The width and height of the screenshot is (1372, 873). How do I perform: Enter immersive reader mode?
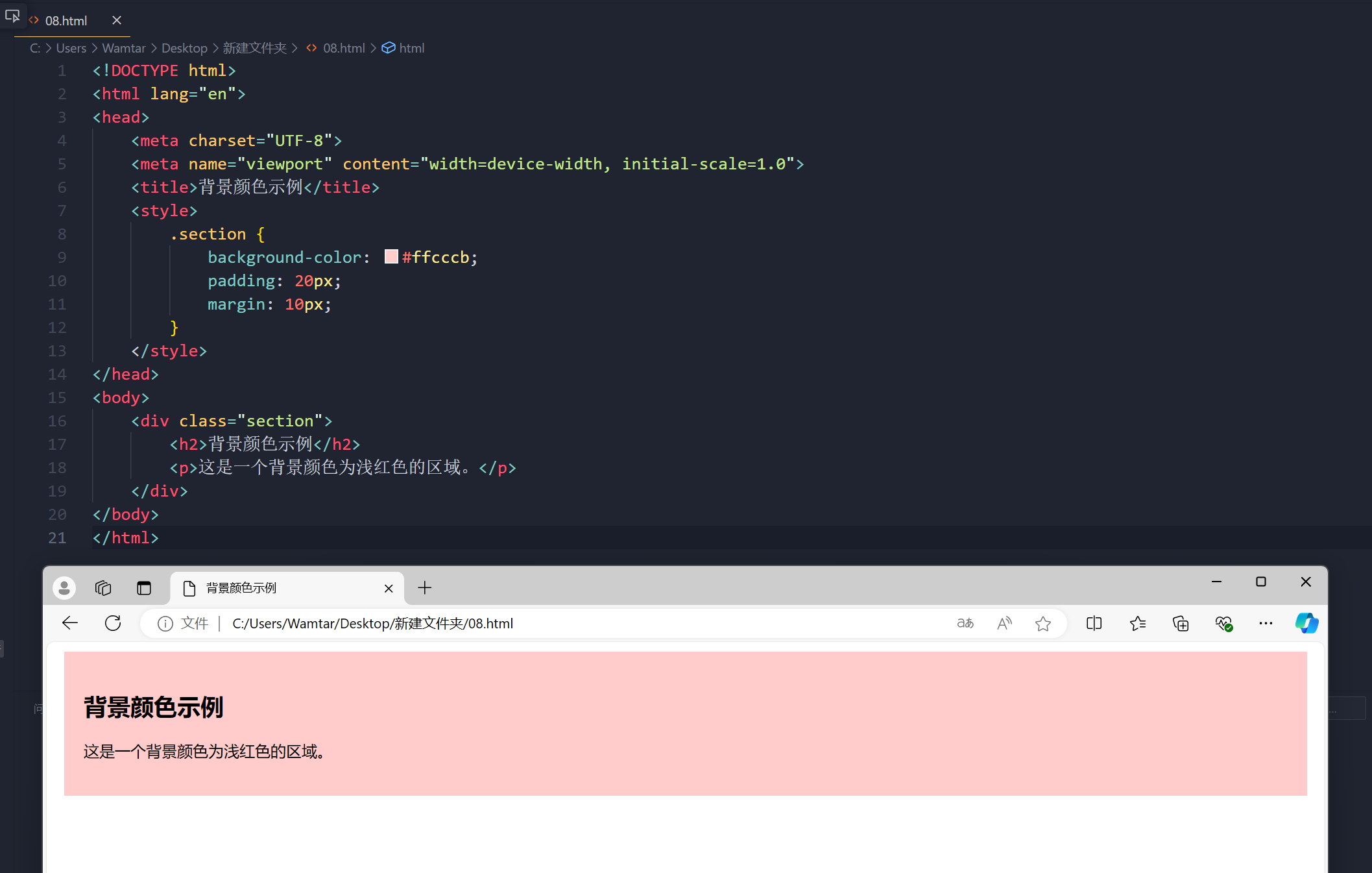1004,623
